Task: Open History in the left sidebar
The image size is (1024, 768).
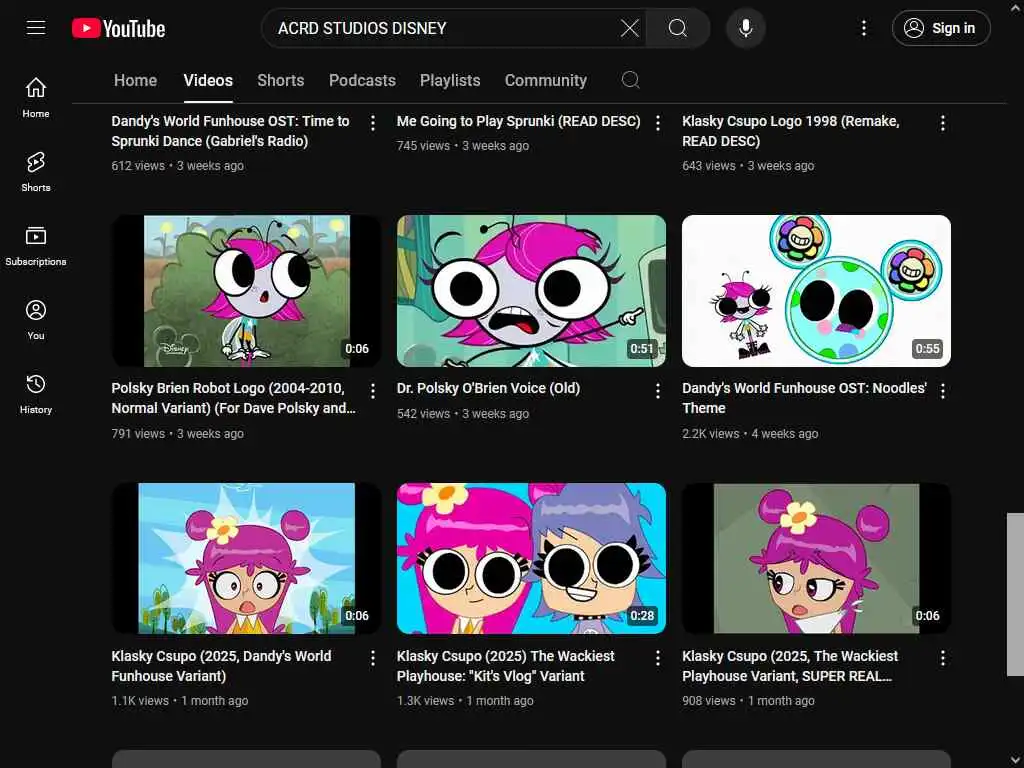Action: 36,394
